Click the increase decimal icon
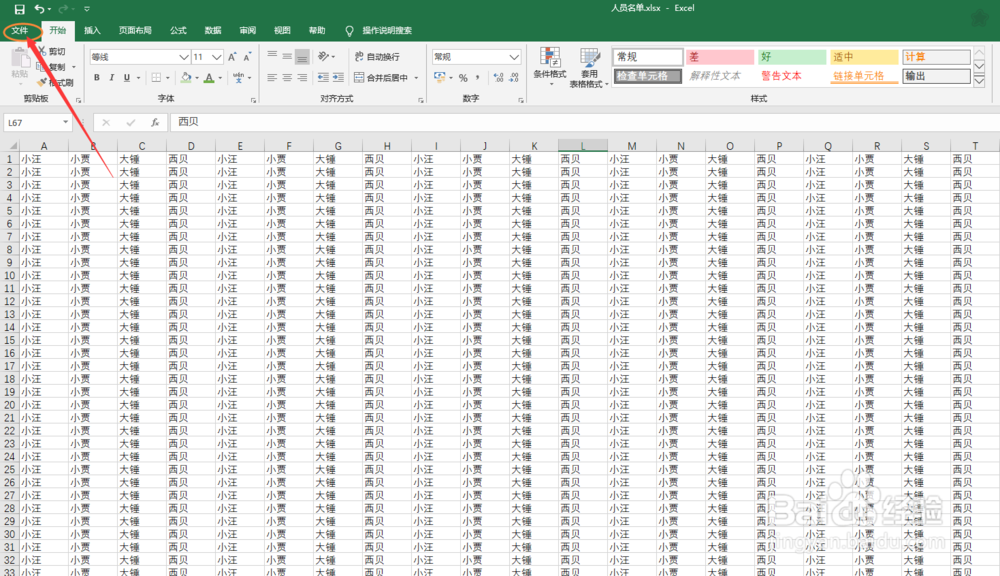This screenshot has height=576, width=1000. pyautogui.click(x=498, y=78)
